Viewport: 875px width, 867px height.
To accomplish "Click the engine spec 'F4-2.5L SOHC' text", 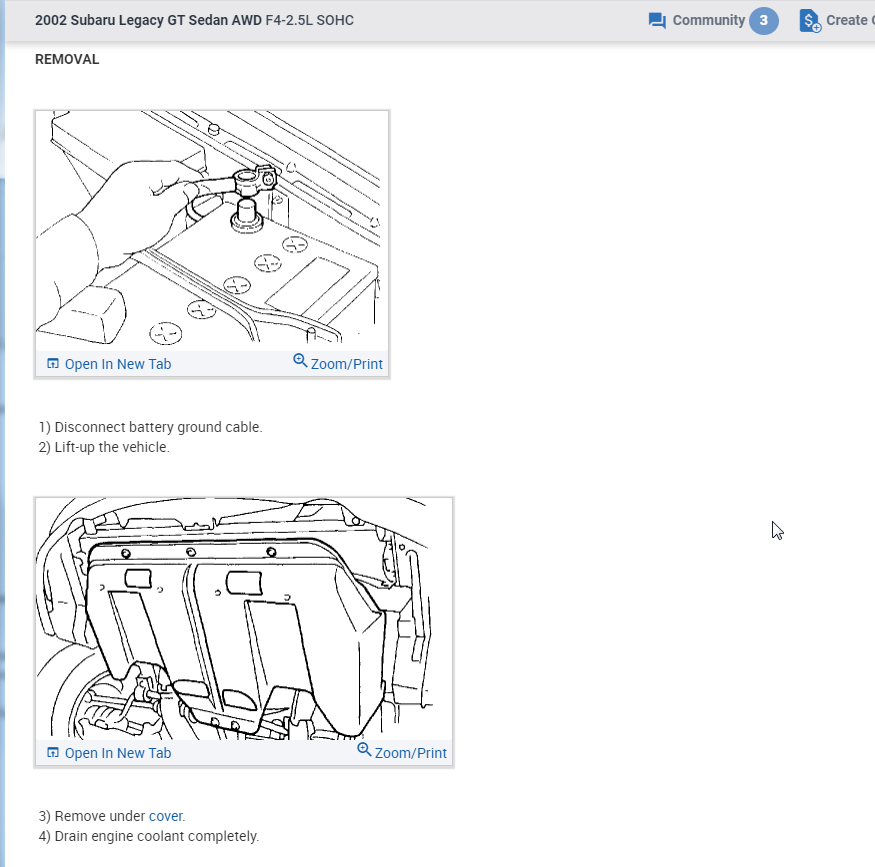I will [310, 20].
